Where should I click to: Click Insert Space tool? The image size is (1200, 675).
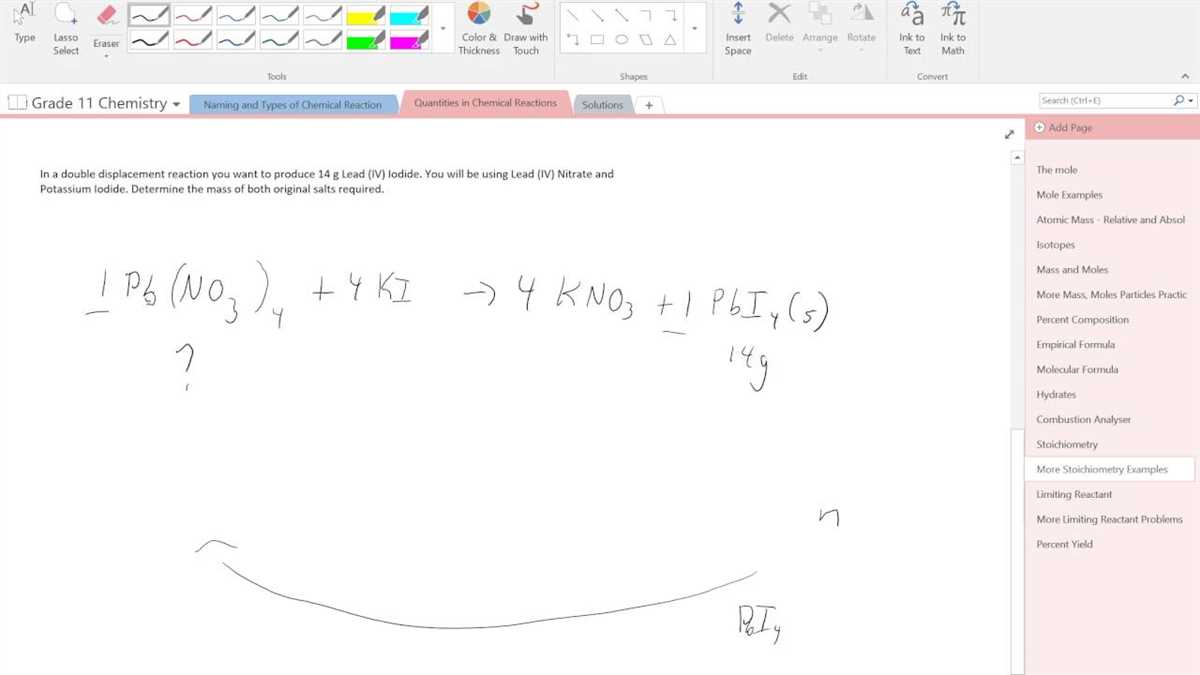click(x=738, y=28)
